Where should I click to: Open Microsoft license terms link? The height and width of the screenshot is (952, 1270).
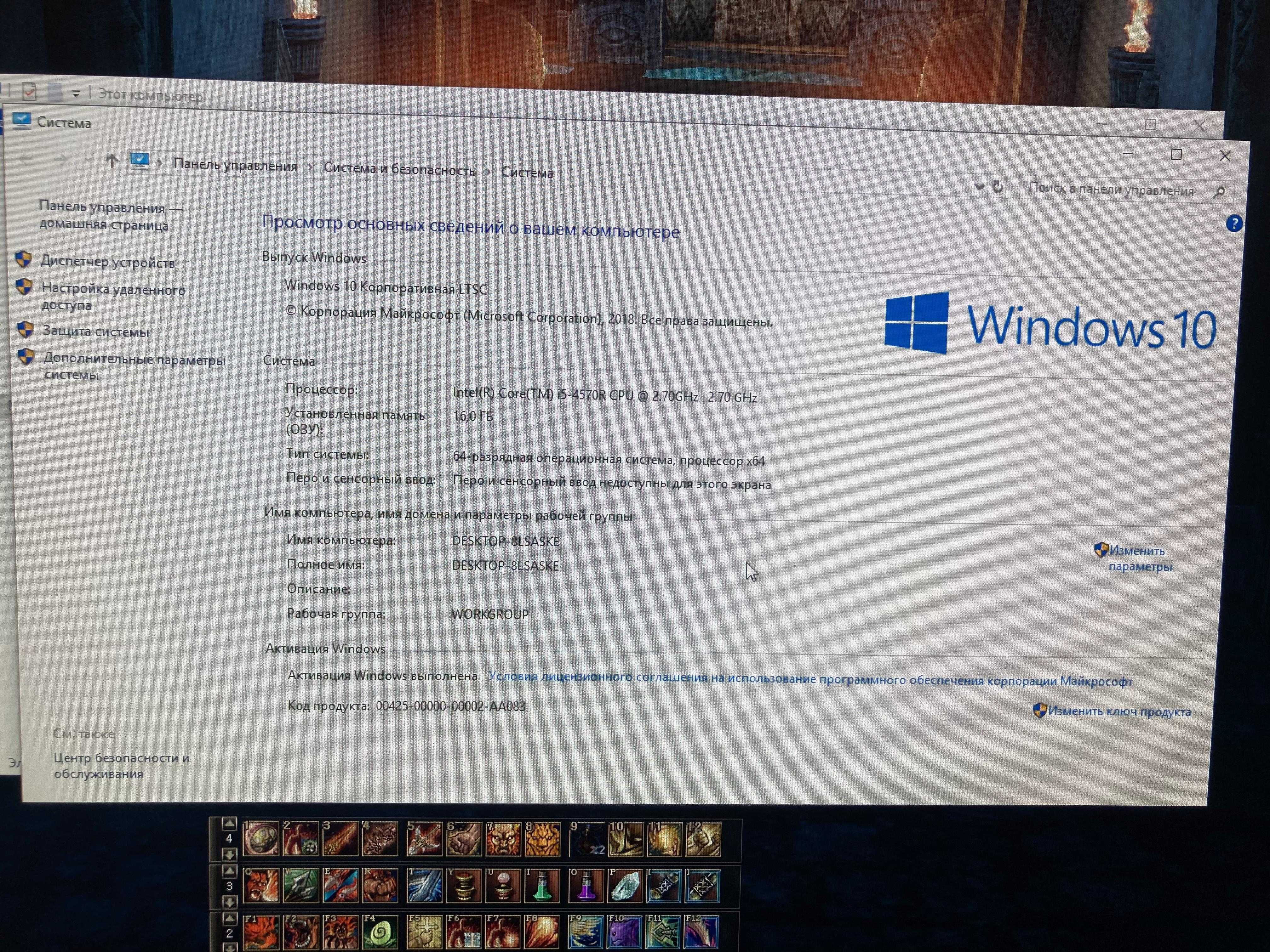click(810, 679)
